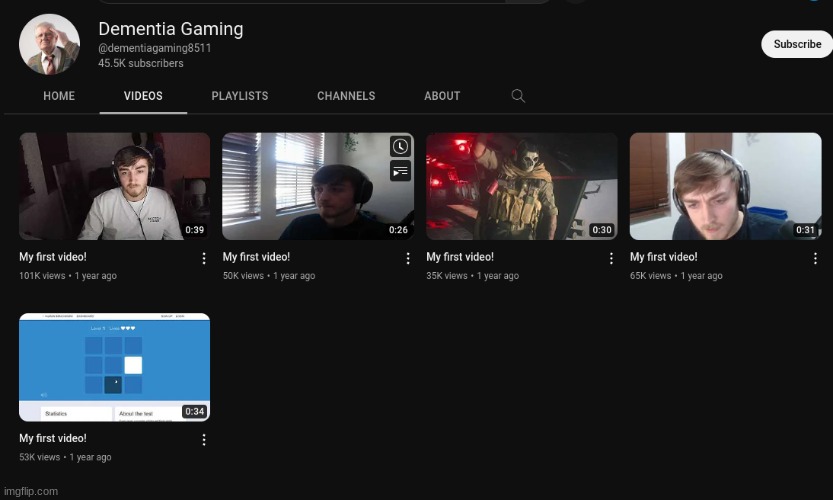Open the Dementia Gaming channel avatar

point(49,44)
